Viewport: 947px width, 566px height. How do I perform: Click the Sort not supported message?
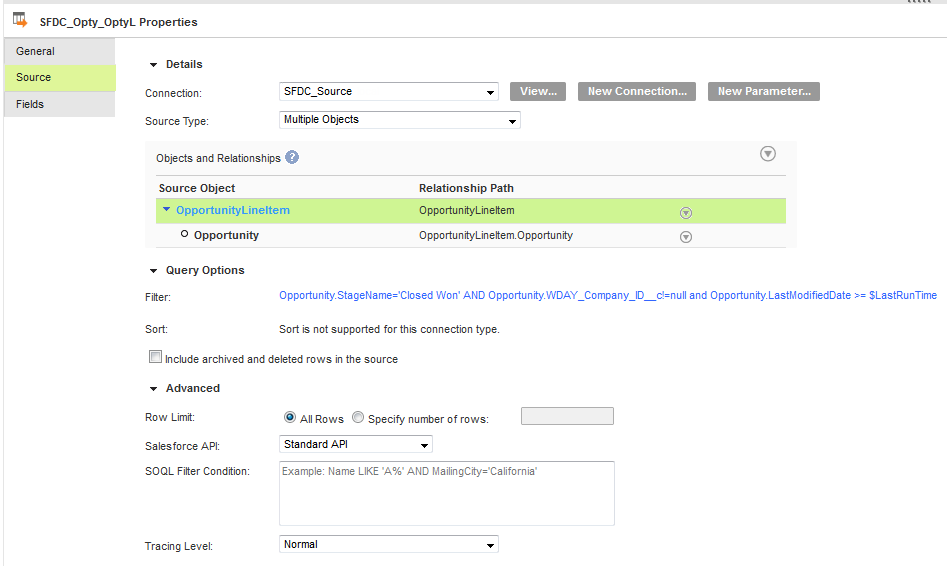389,329
